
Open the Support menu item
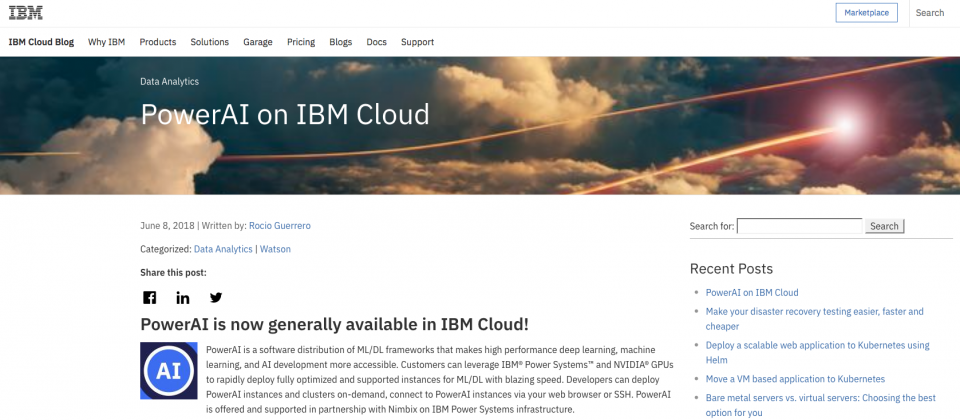(x=418, y=42)
